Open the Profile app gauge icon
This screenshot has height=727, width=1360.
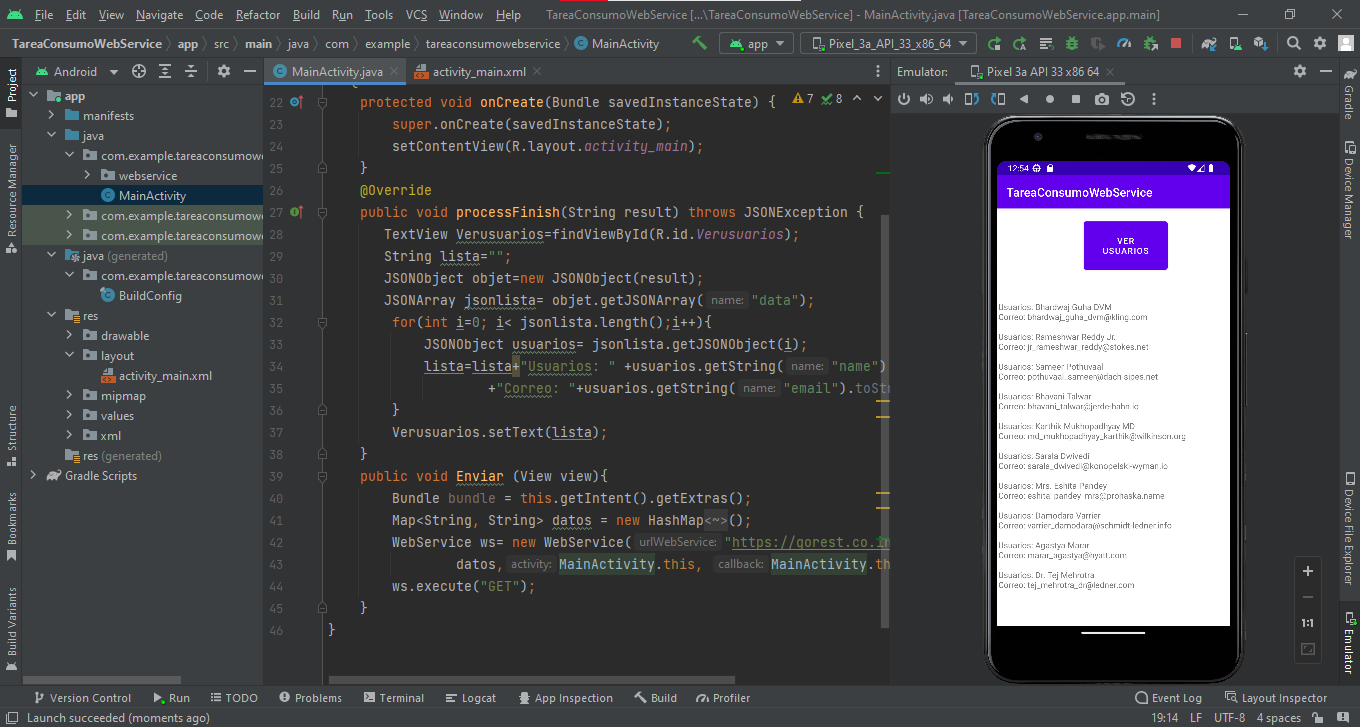(1124, 44)
